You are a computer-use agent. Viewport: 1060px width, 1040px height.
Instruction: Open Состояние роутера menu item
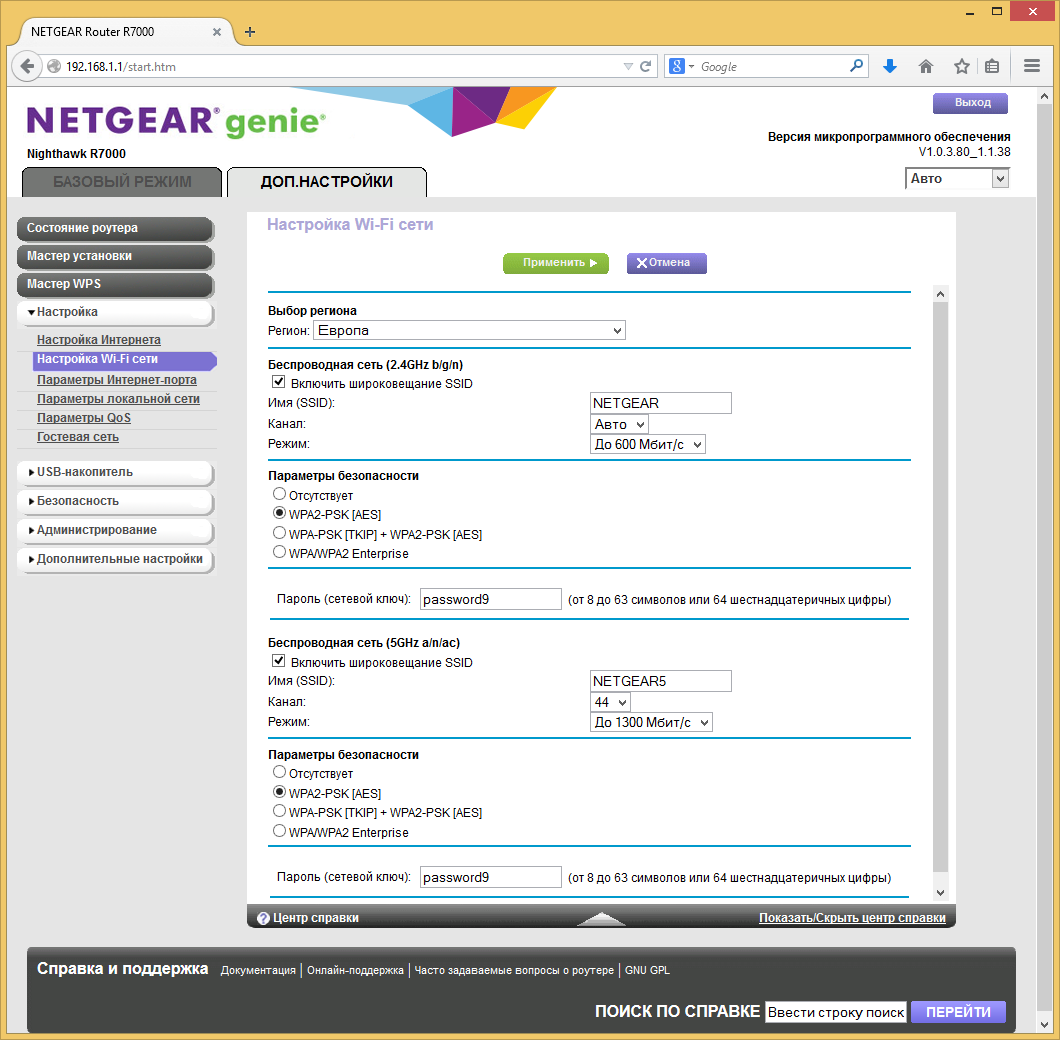(x=116, y=229)
